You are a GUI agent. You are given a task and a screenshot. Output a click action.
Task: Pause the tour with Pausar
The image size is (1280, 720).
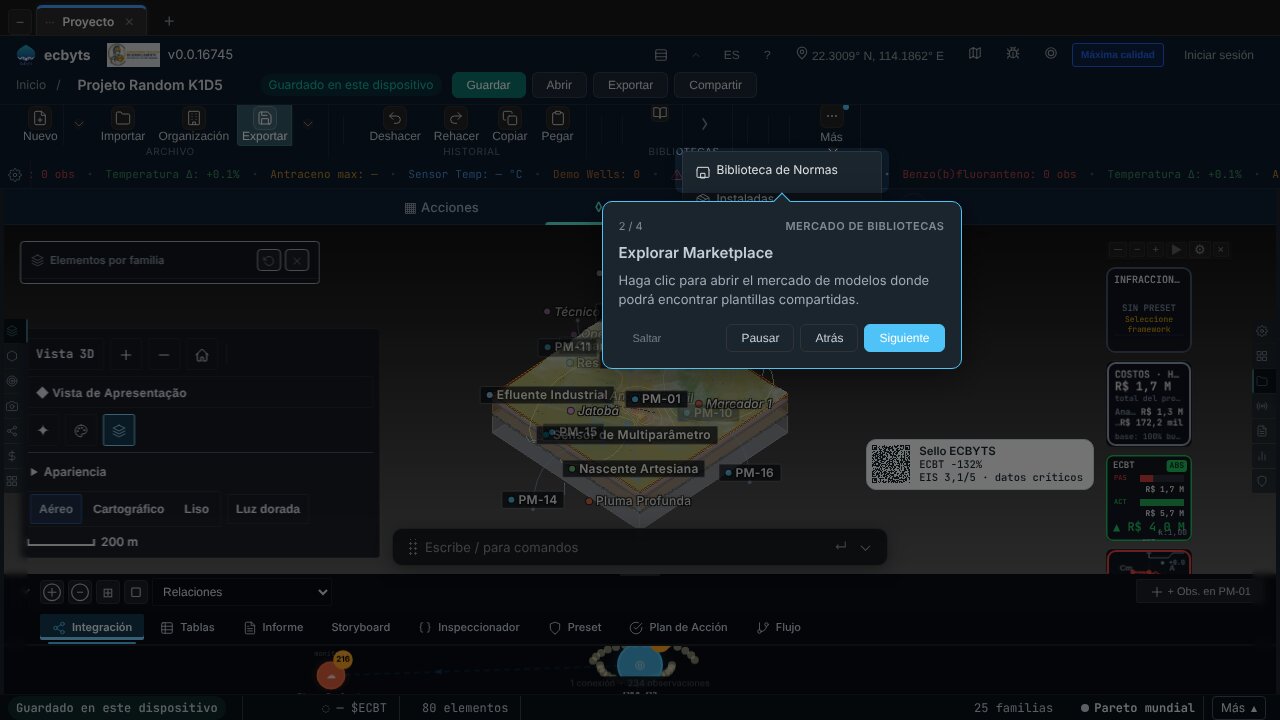[760, 338]
